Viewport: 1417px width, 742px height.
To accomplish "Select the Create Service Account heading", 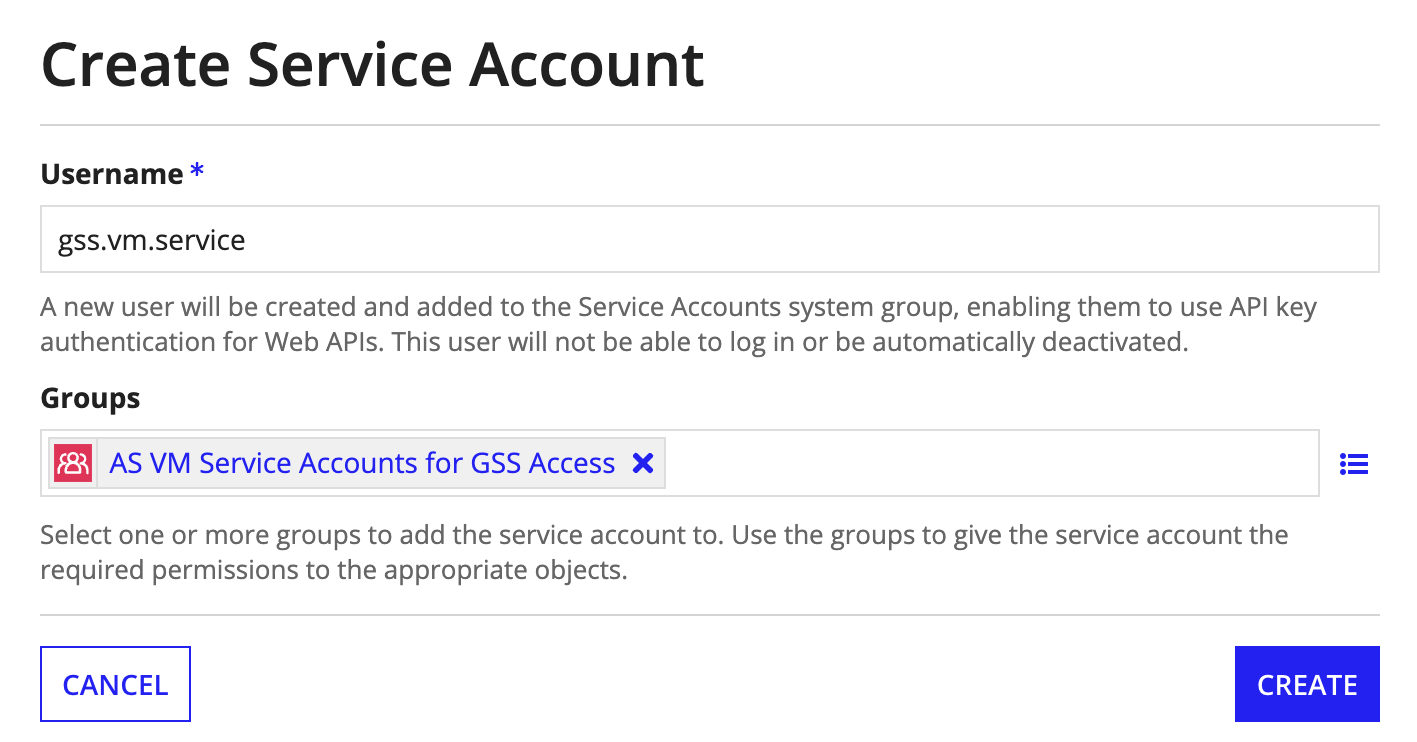I will (x=373, y=64).
